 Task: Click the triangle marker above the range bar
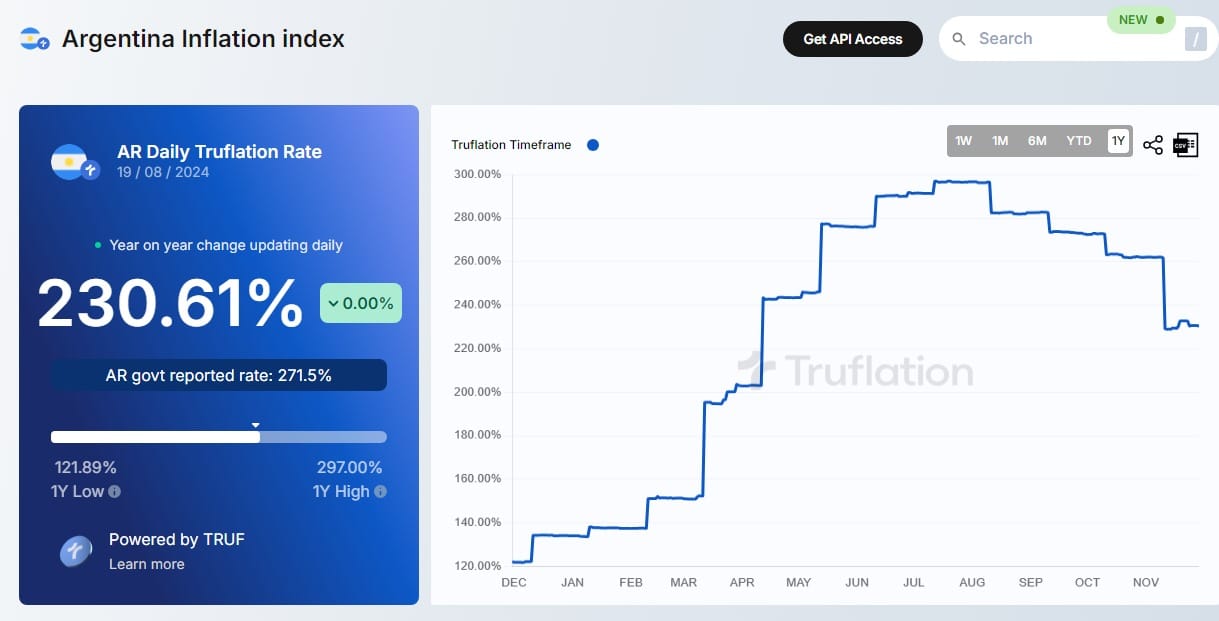click(257, 425)
